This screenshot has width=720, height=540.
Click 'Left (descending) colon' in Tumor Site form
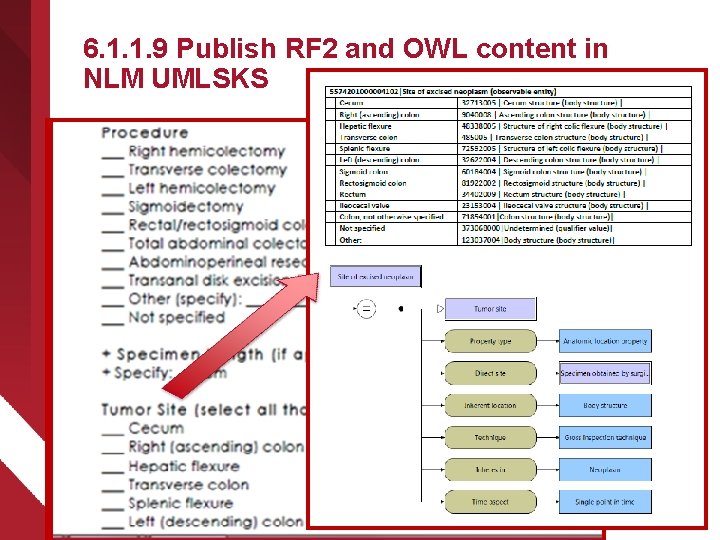(x=216, y=522)
